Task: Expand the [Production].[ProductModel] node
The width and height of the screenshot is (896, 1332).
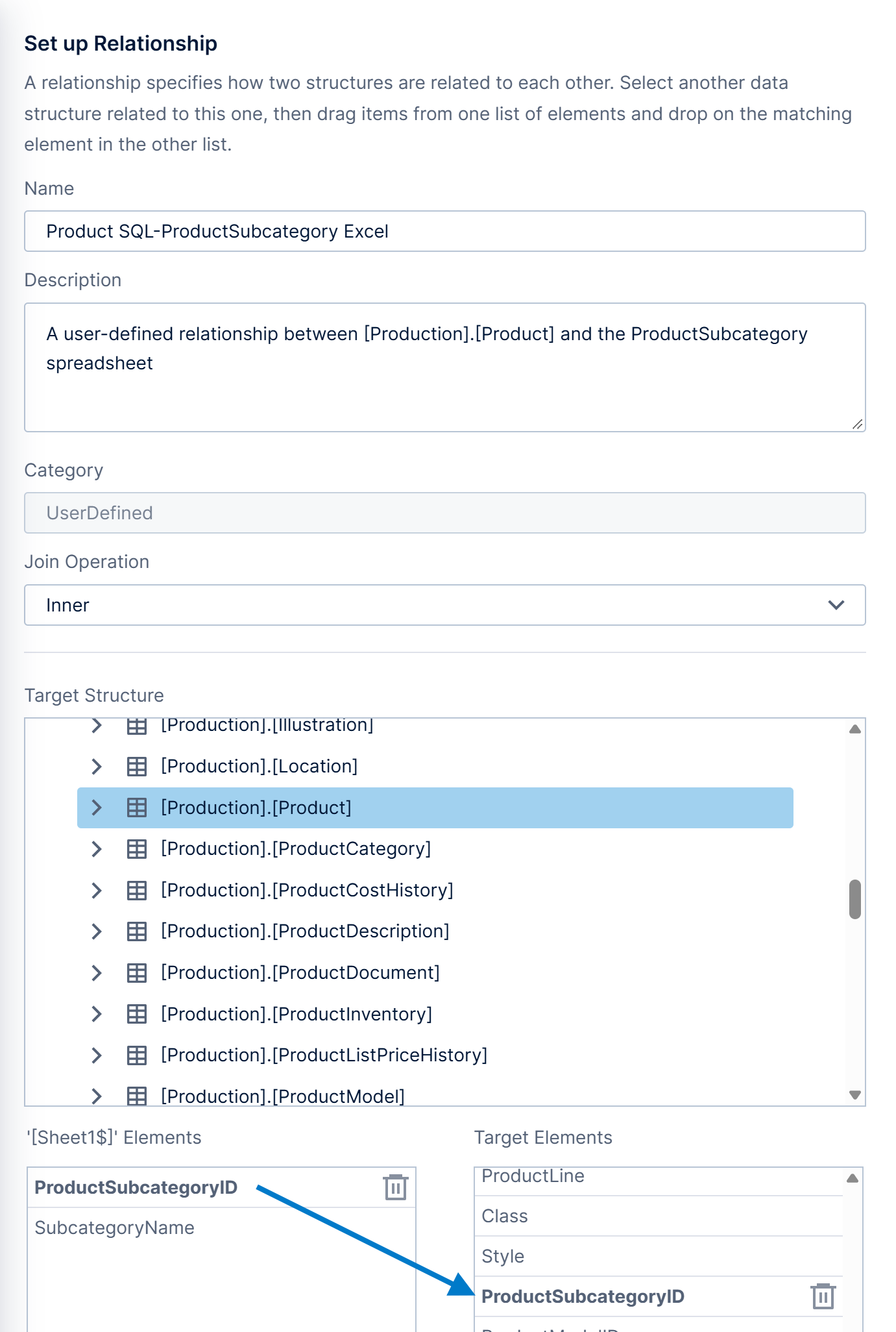Action: click(x=97, y=1096)
